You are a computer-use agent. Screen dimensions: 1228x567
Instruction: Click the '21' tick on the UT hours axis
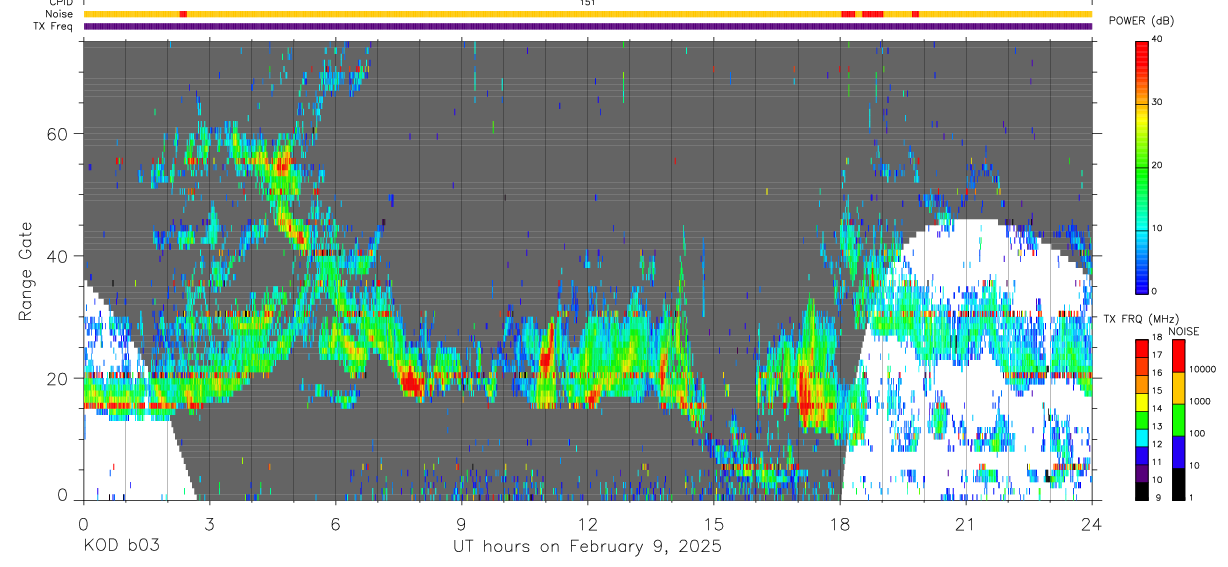click(x=966, y=525)
